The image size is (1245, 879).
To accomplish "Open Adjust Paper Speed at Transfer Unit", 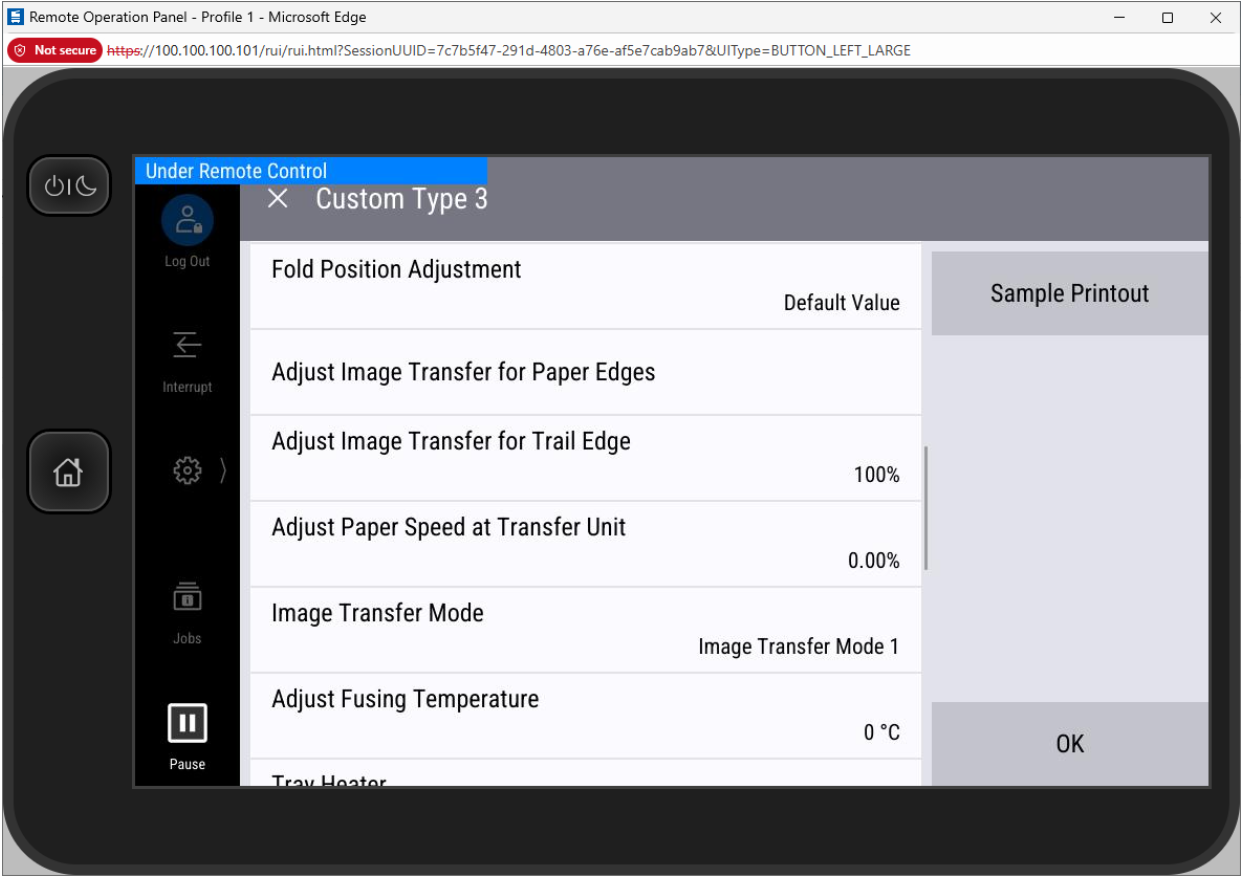I will [585, 544].
